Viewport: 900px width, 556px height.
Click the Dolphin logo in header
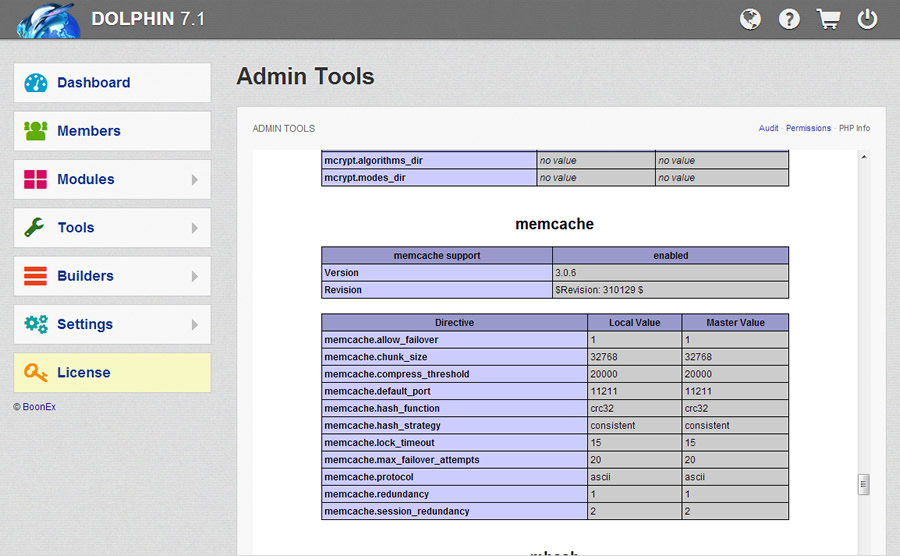pyautogui.click(x=46, y=20)
